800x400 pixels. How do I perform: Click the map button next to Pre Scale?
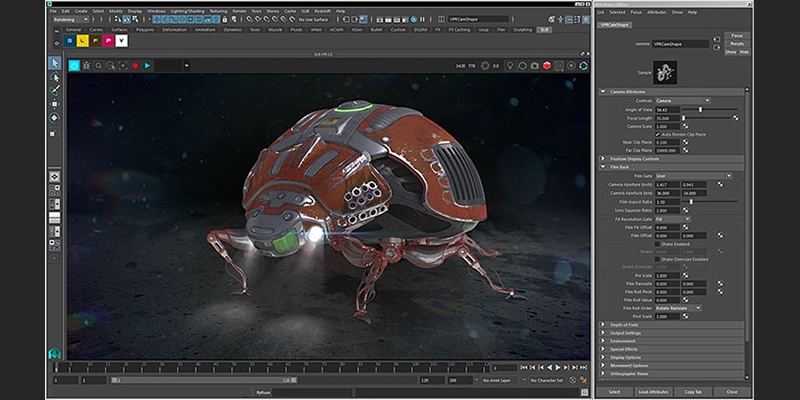[x=685, y=276]
